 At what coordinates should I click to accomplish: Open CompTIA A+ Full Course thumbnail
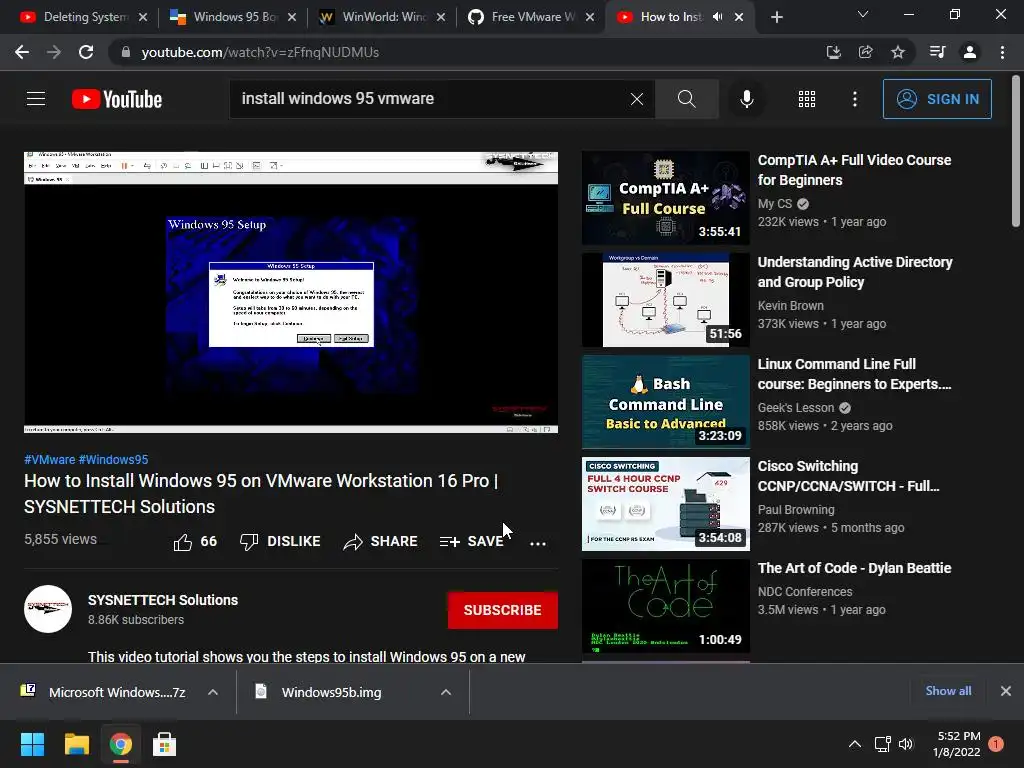click(665, 198)
